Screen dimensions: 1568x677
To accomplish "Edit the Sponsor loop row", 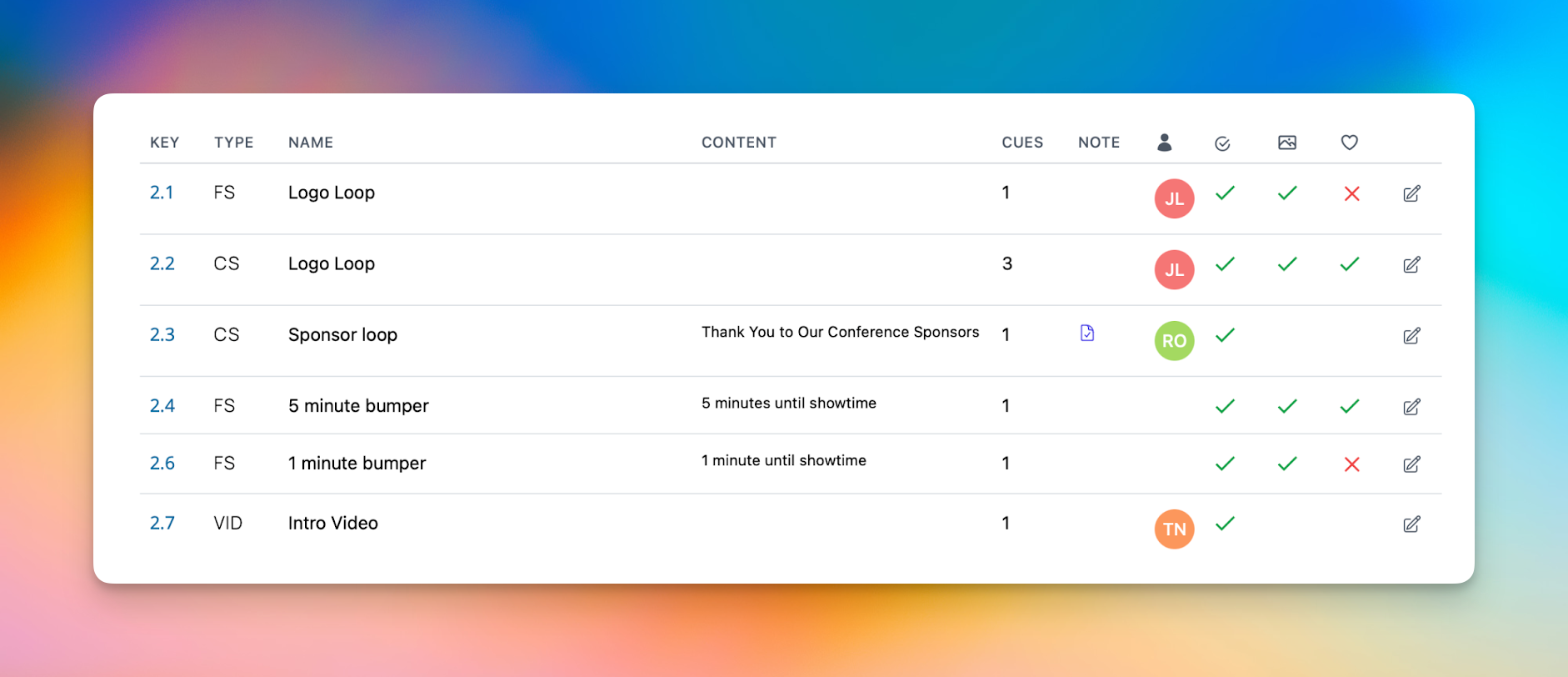I will 1411,335.
